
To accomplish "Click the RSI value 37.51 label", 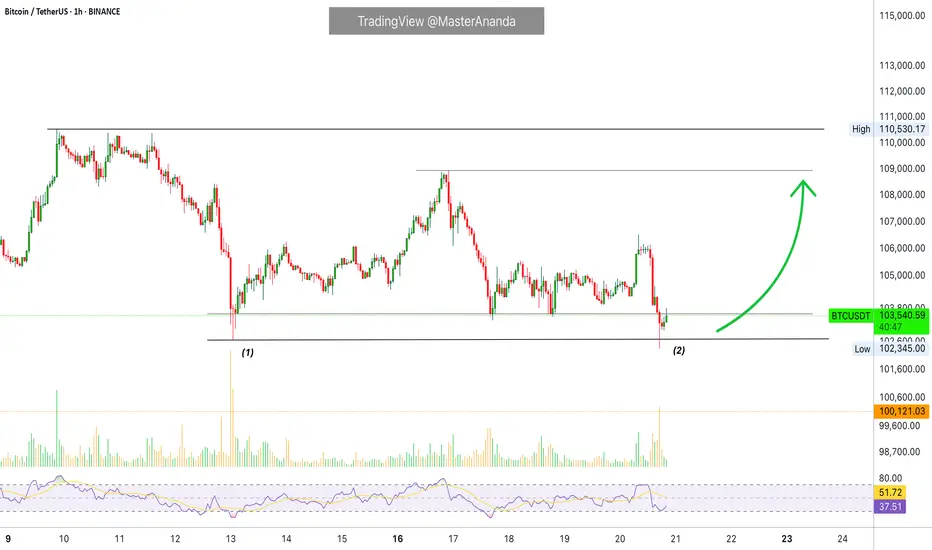I will (x=890, y=507).
